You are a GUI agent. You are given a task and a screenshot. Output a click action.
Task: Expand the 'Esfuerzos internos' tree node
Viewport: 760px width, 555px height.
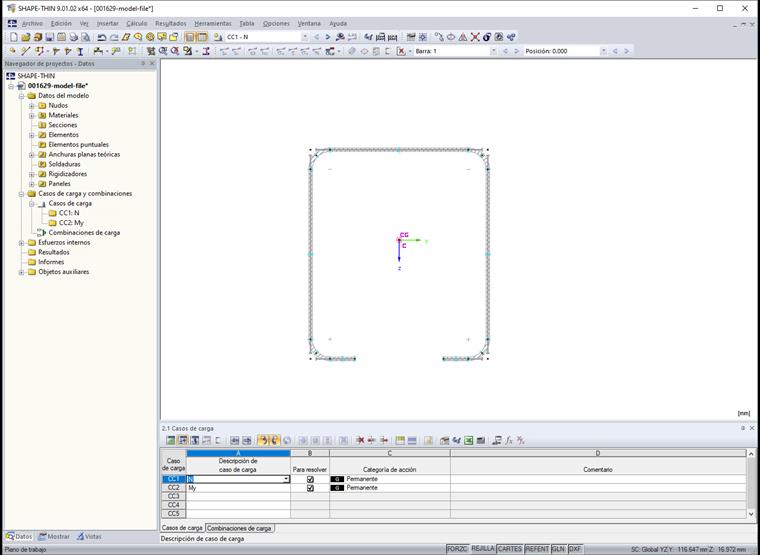(x=21, y=243)
